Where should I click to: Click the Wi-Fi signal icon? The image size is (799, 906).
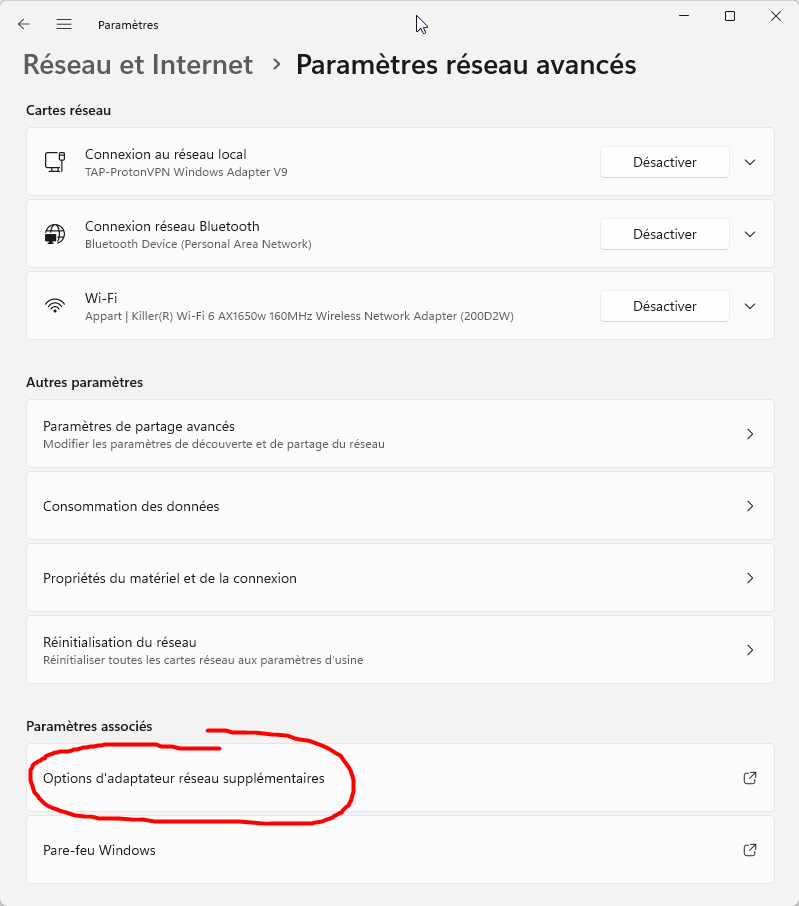point(55,306)
